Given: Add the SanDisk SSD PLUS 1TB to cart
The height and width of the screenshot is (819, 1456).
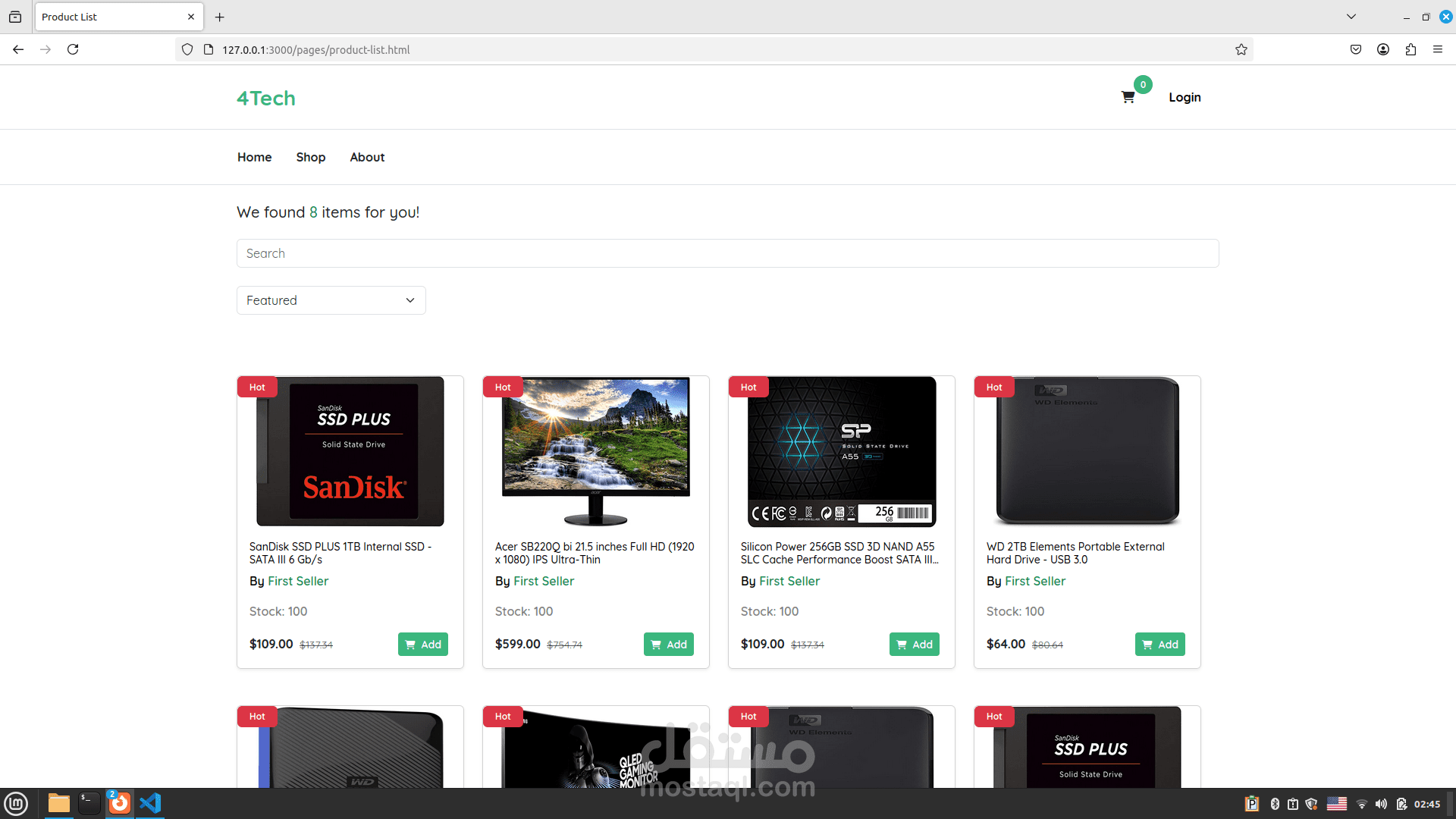Looking at the screenshot, I should [423, 644].
